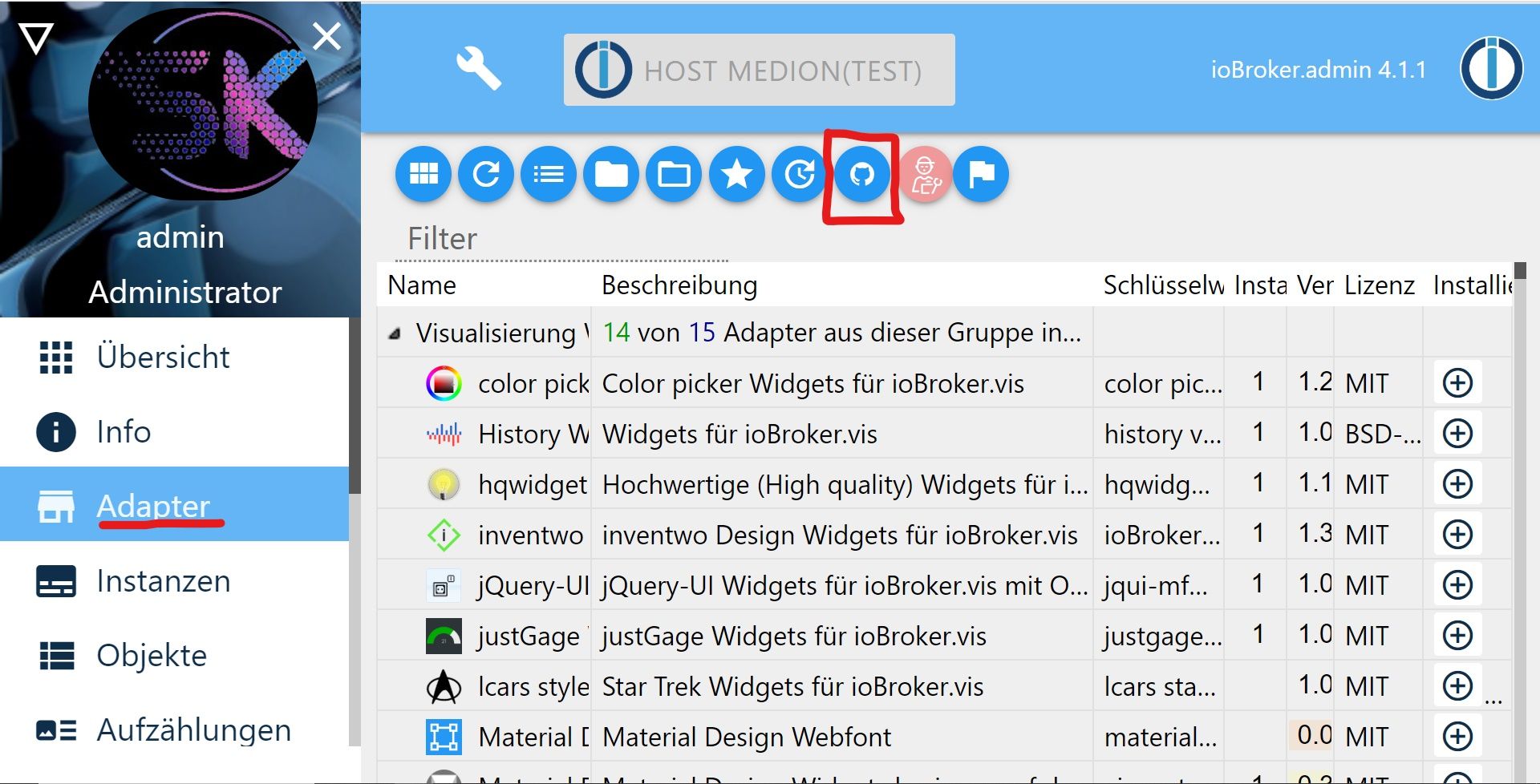Click ioBroker logo at top right
The width and height of the screenshot is (1540, 784).
pyautogui.click(x=1491, y=68)
